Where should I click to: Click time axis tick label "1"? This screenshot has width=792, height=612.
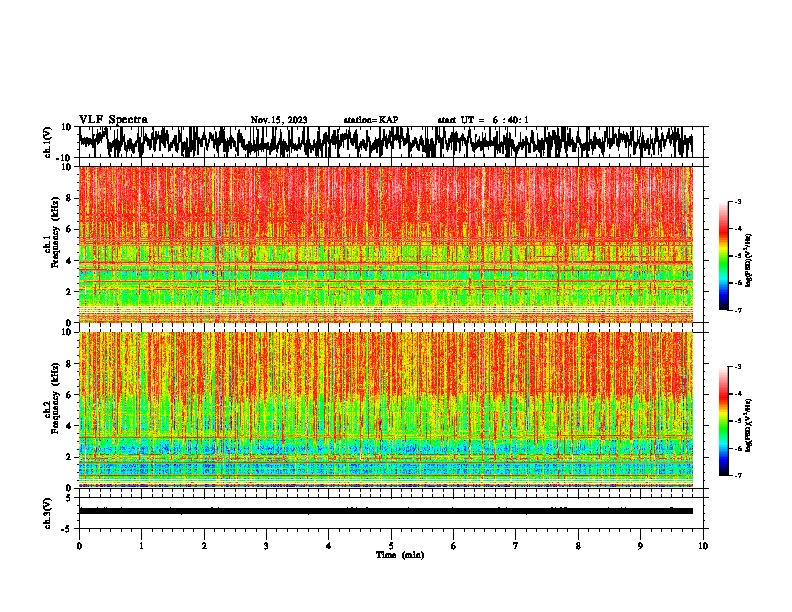141,546
